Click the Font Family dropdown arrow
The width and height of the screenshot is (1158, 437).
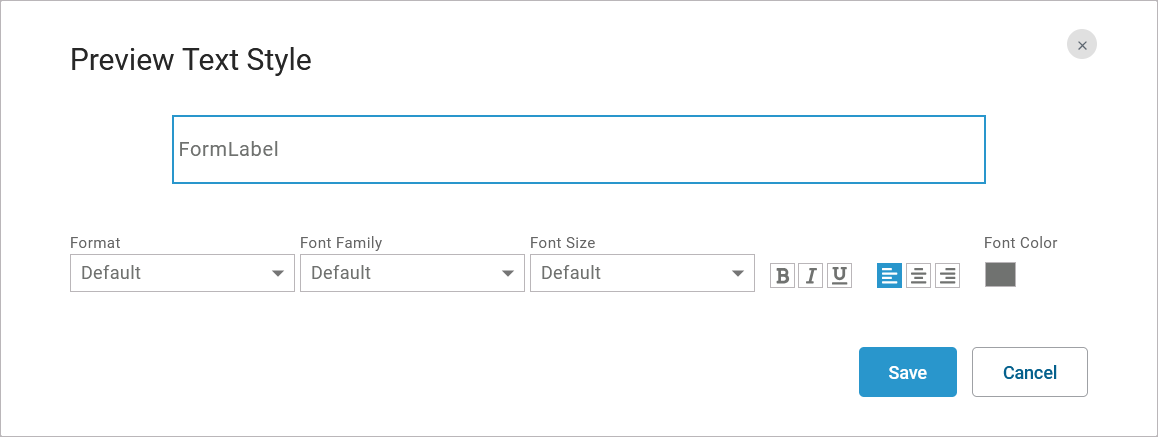point(508,273)
